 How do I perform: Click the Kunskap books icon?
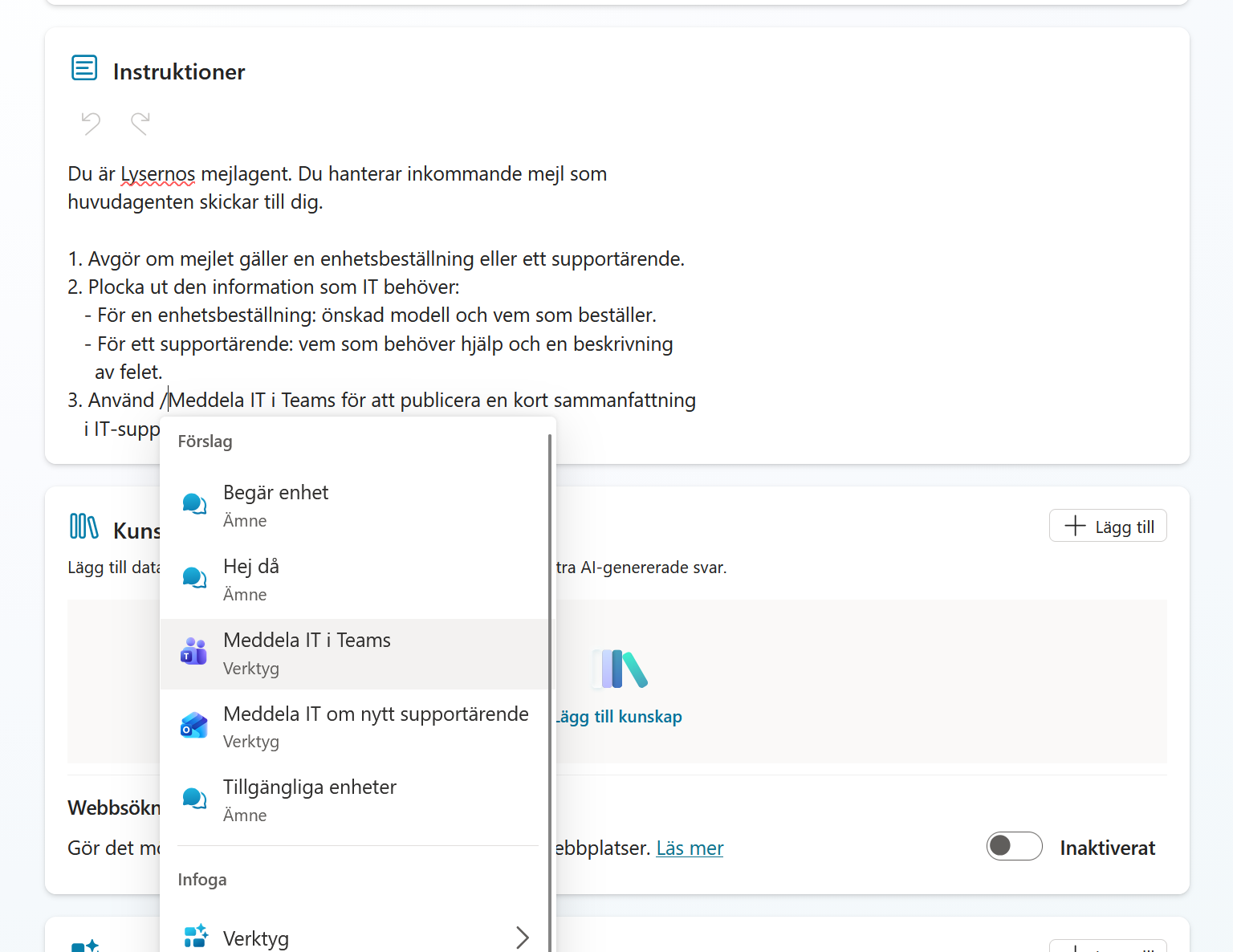[84, 527]
